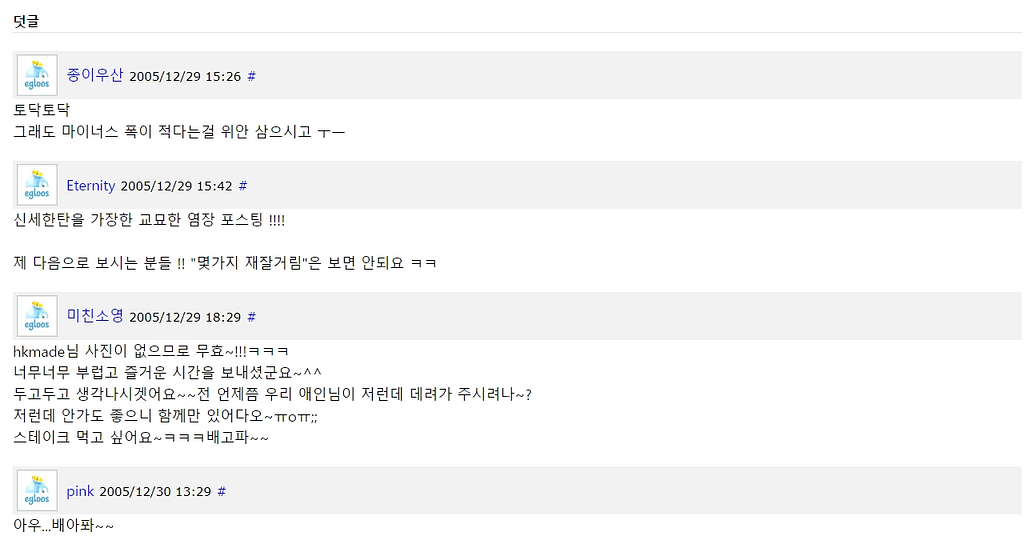Open 종이우산's profile link
This screenshot has height=536, width=1024.
point(95,75)
